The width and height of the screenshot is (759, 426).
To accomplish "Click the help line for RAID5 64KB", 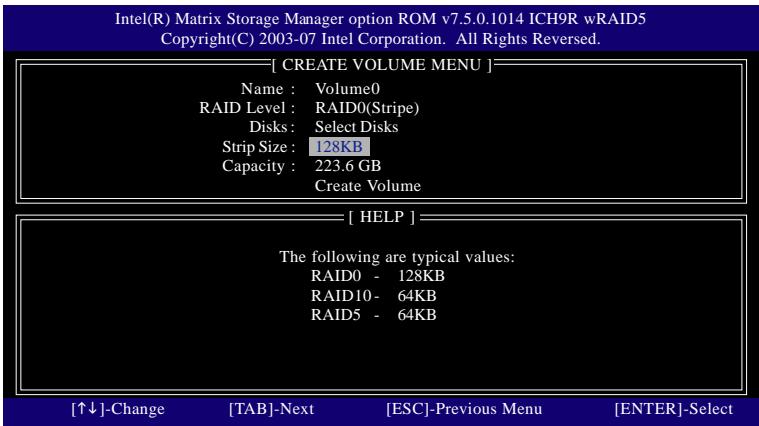I will 373,315.
